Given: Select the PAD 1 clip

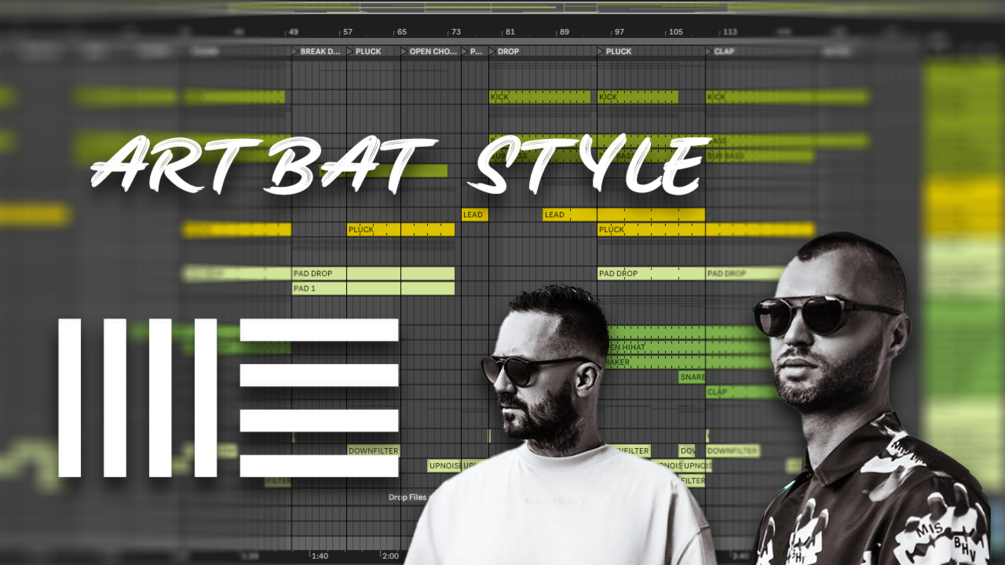Looking at the screenshot, I should coord(373,288).
